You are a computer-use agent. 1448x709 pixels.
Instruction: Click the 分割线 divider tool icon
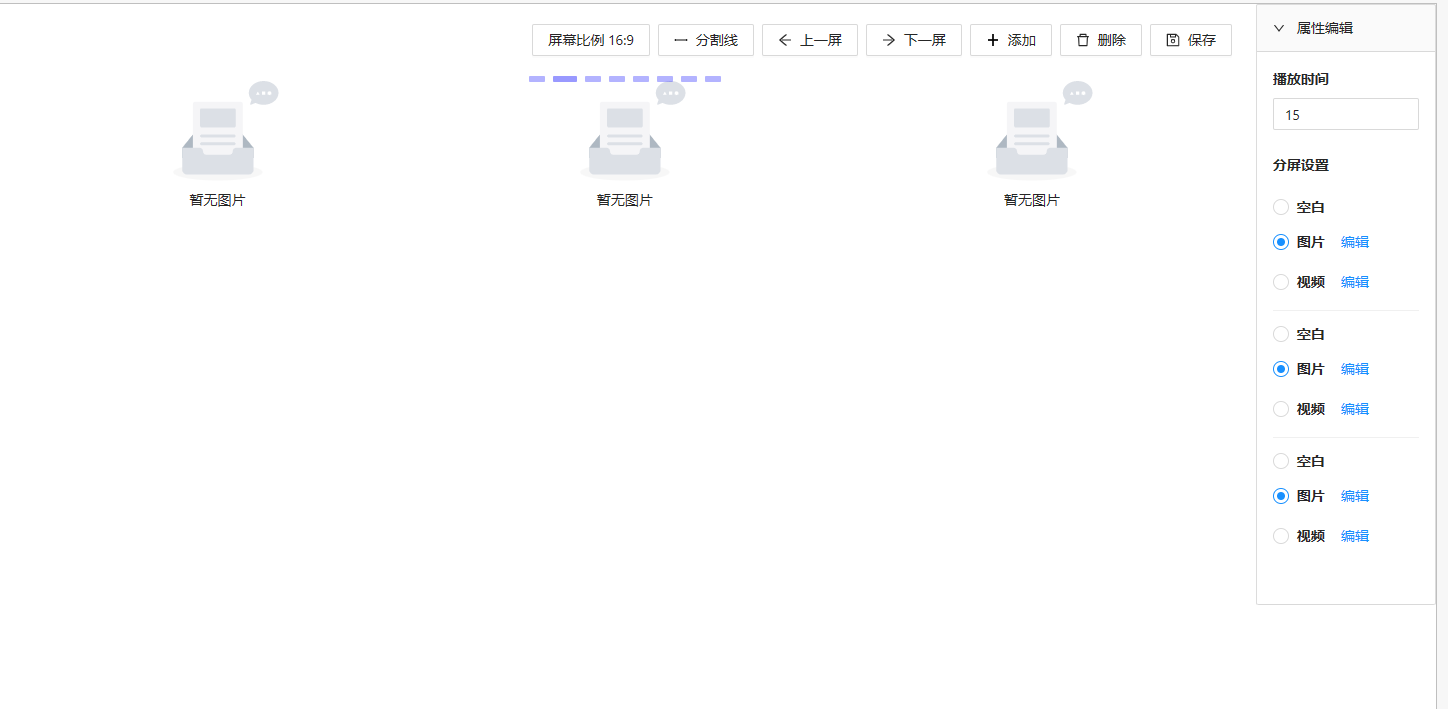coord(682,40)
